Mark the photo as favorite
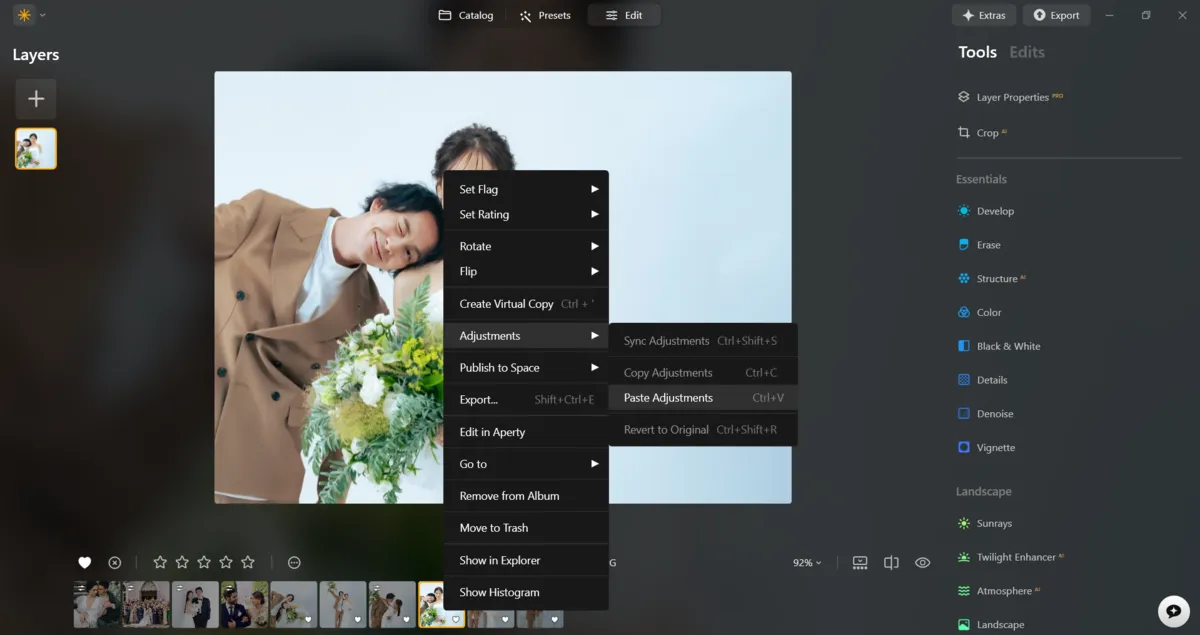The image size is (1200, 635). 85,562
